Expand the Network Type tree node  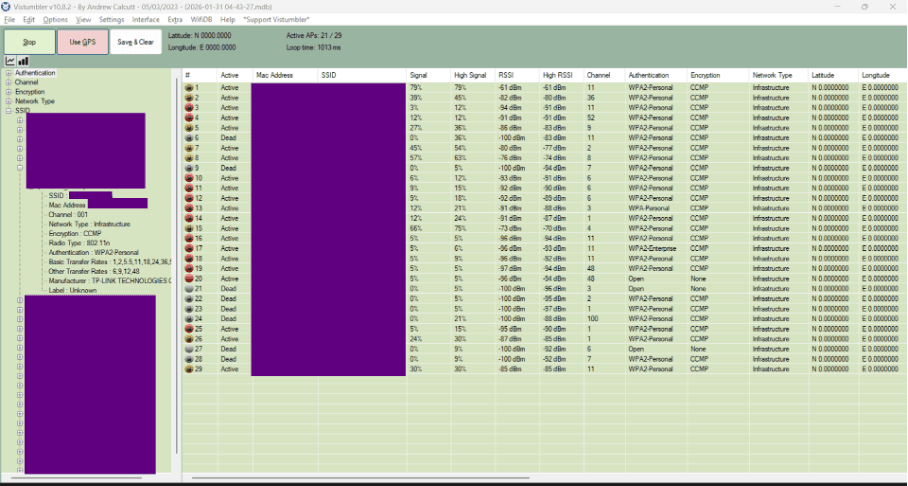(x=9, y=101)
